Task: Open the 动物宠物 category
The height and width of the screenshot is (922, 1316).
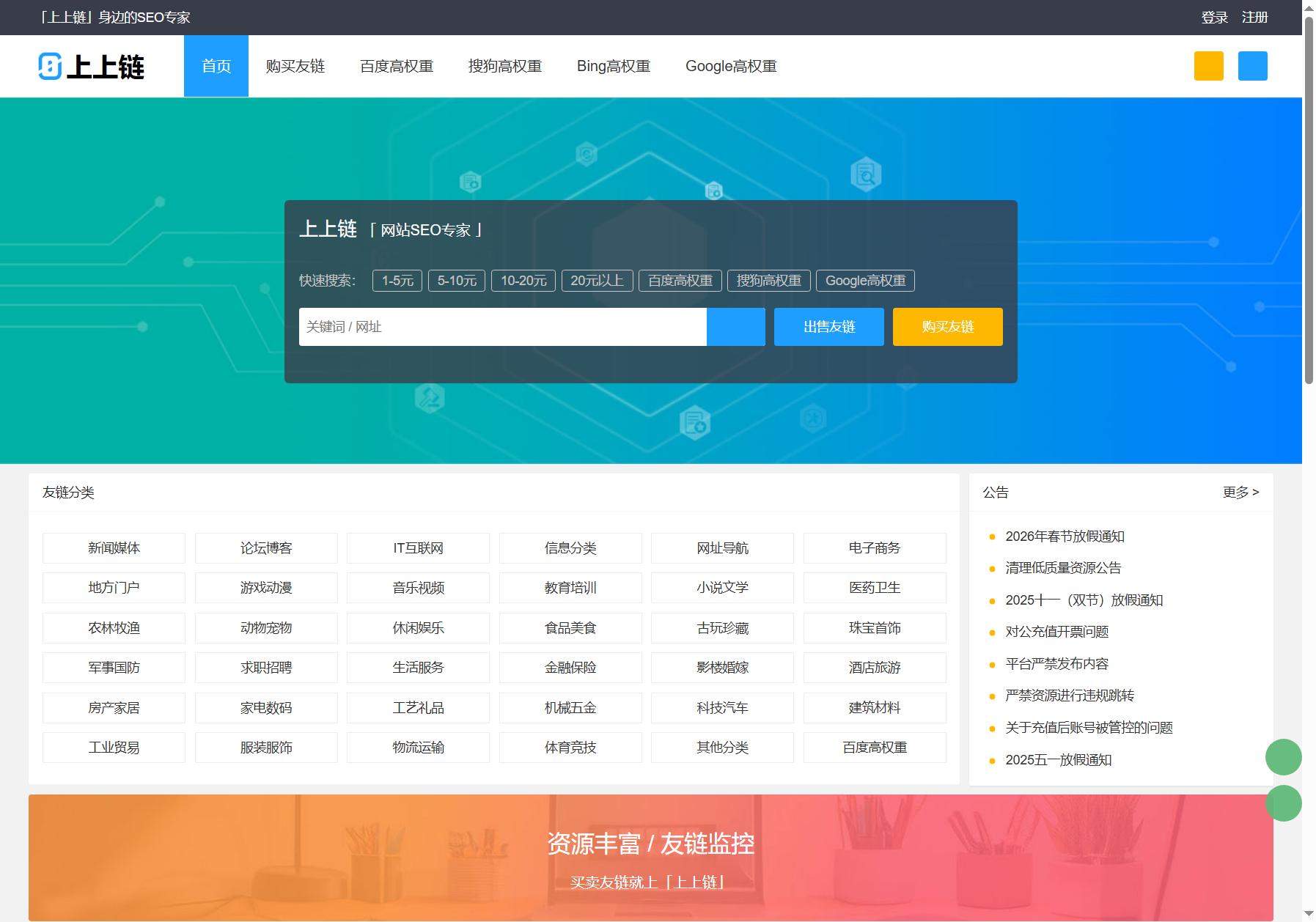Action: click(266, 628)
